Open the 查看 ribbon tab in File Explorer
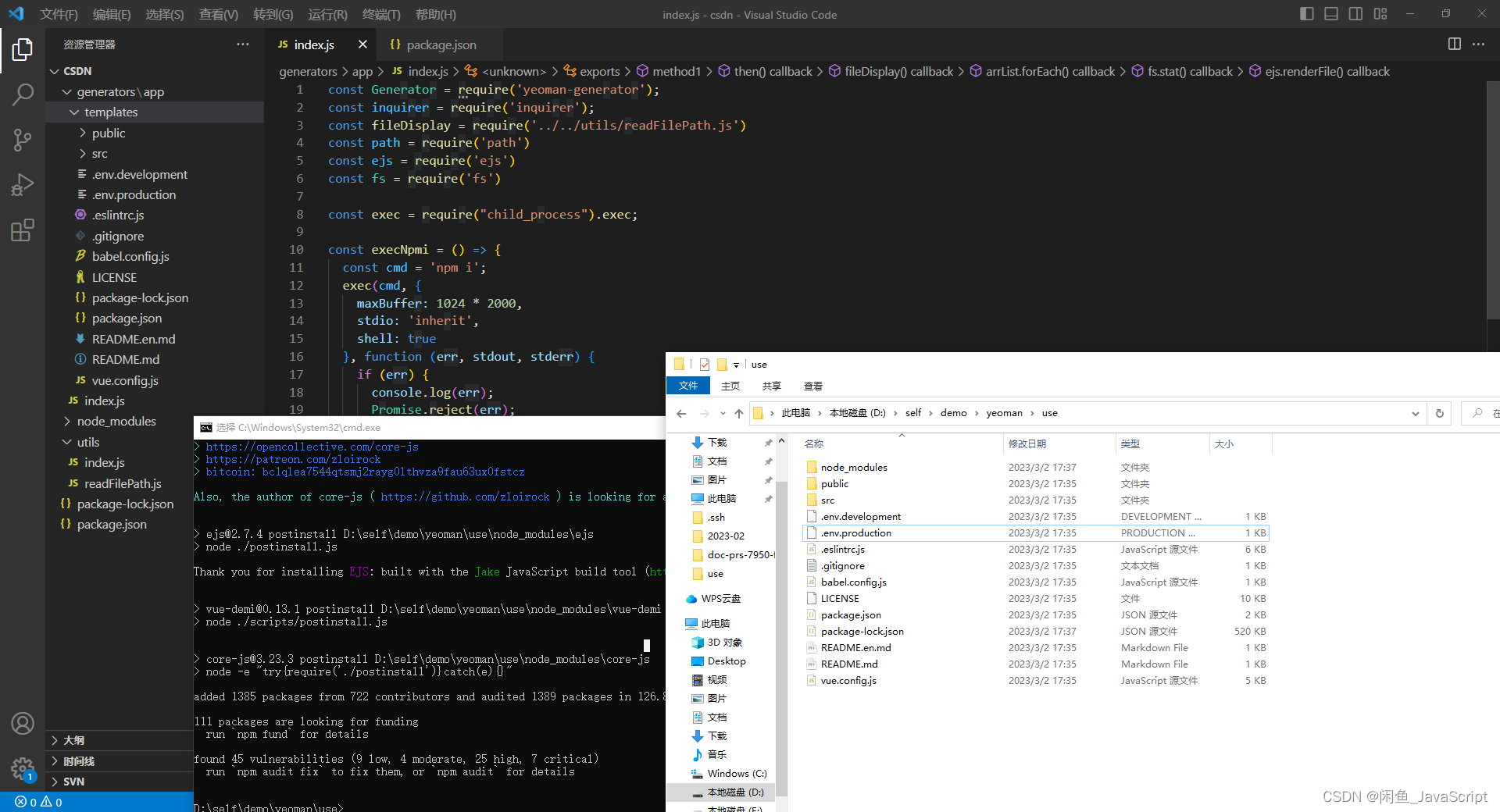The image size is (1500, 812). pos(813,386)
